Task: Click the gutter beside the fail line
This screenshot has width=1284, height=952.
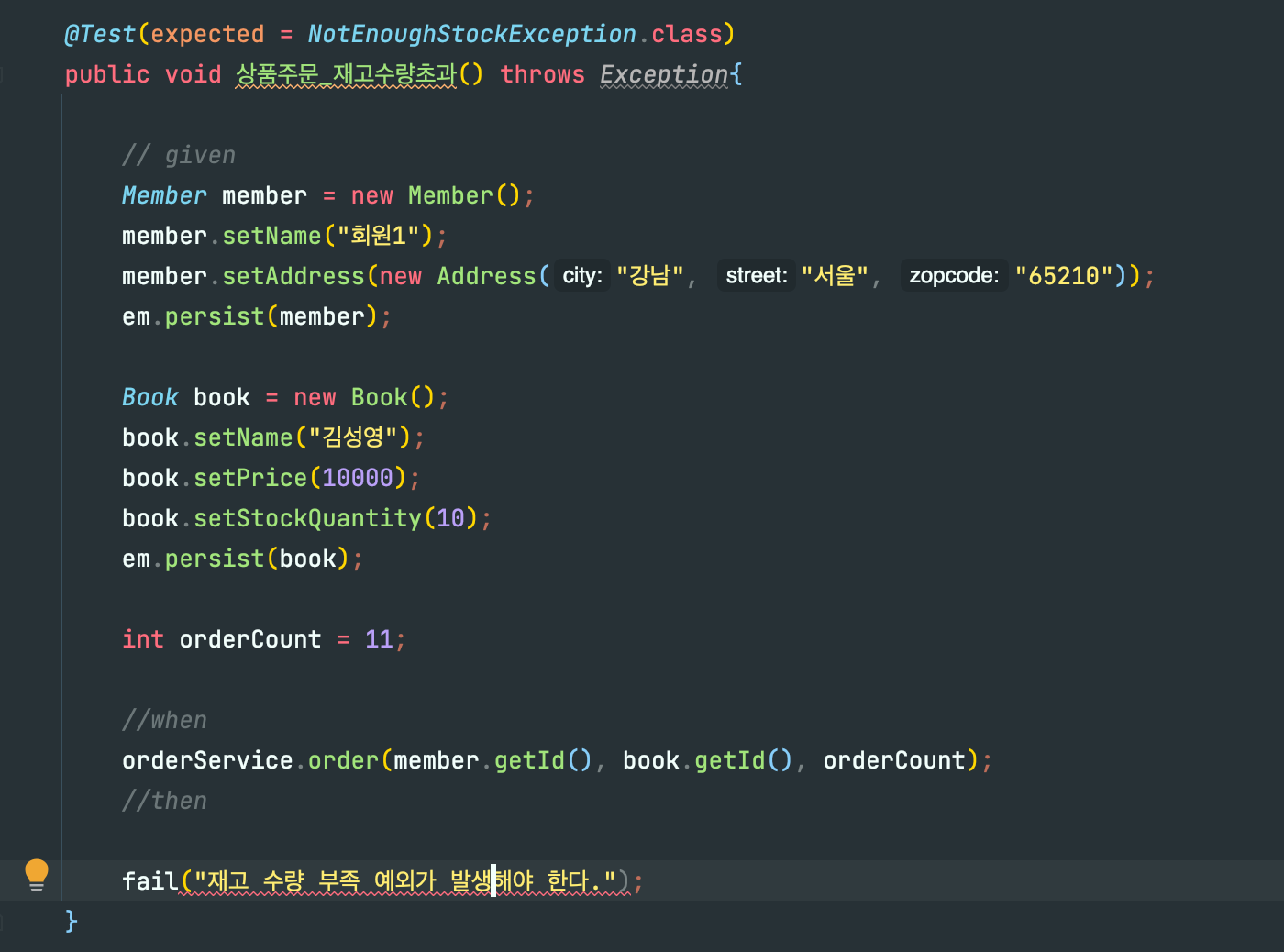Action: tap(36, 880)
